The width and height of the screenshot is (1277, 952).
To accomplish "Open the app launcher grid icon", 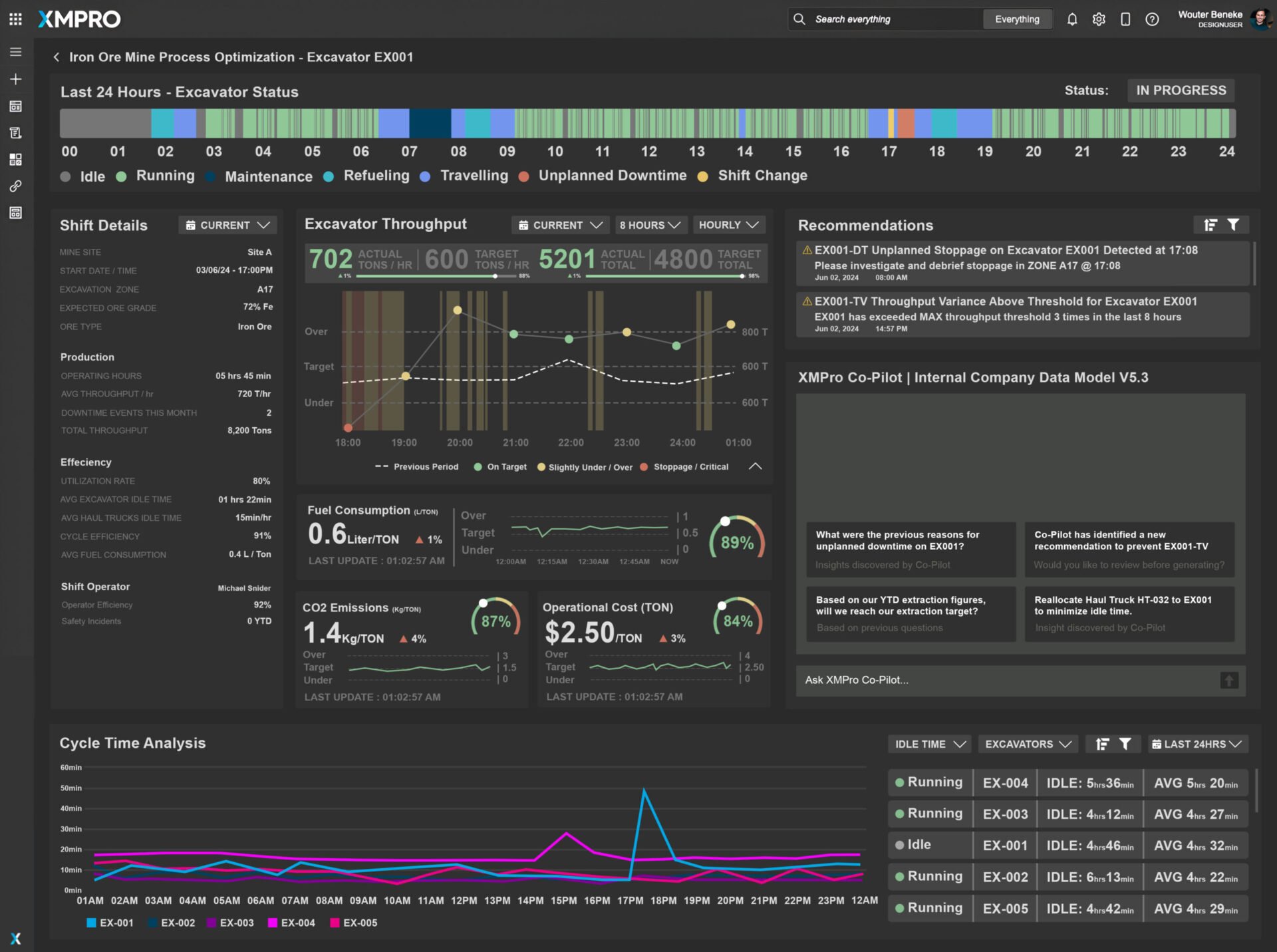I will (15, 19).
